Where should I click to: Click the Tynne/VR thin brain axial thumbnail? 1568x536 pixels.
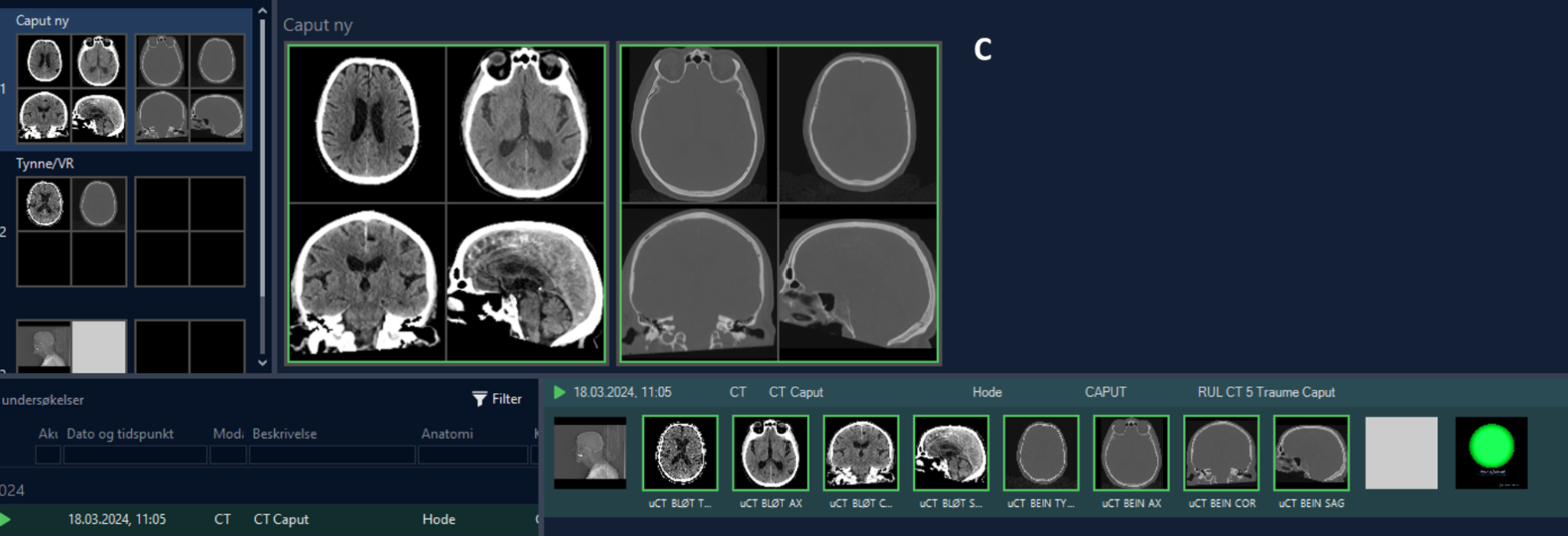(x=44, y=204)
